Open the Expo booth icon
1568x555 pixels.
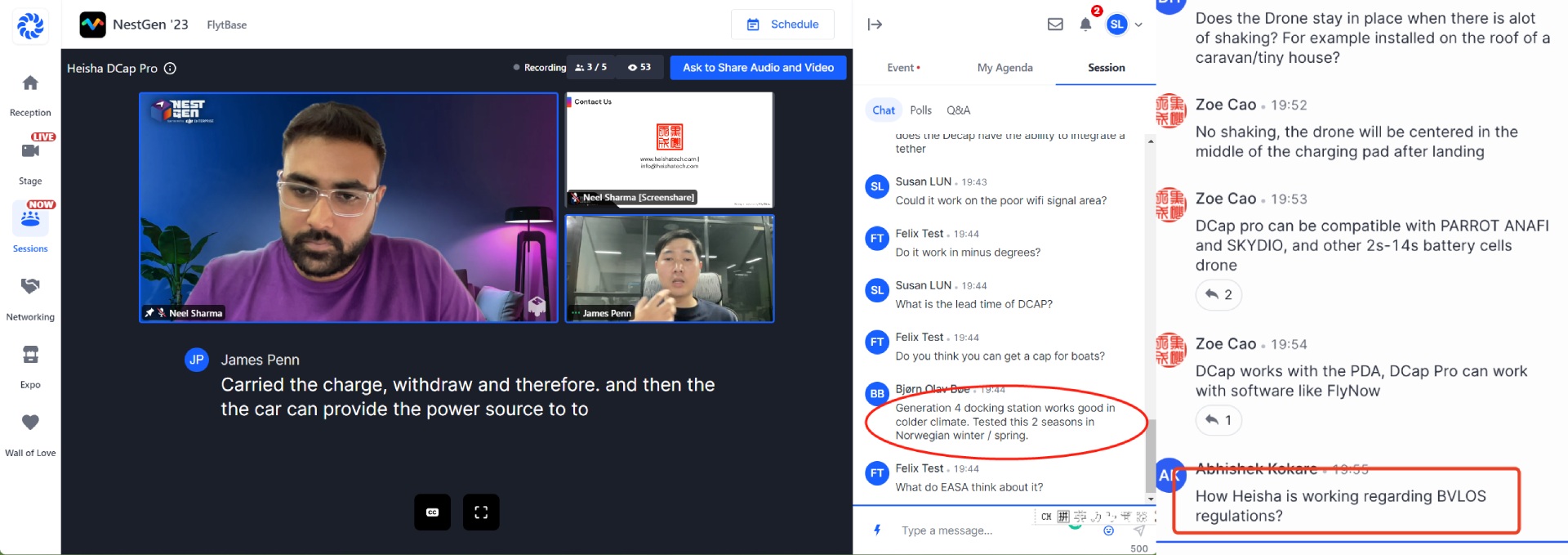point(30,355)
